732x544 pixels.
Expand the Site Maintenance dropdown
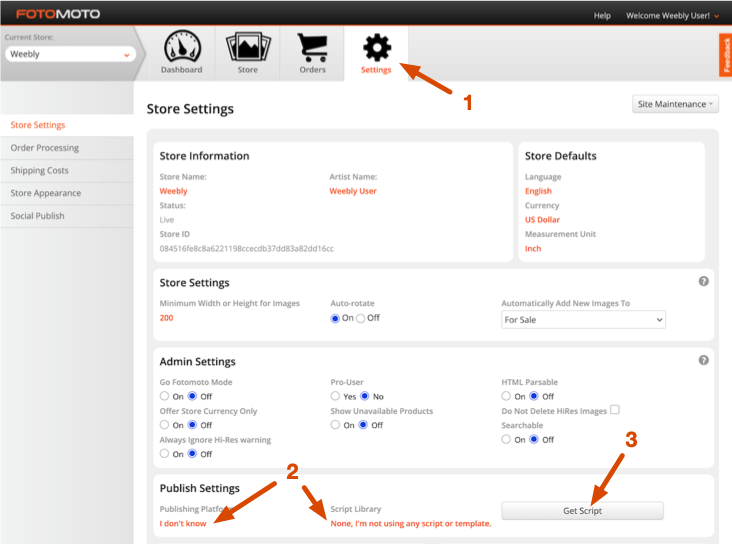coord(675,104)
